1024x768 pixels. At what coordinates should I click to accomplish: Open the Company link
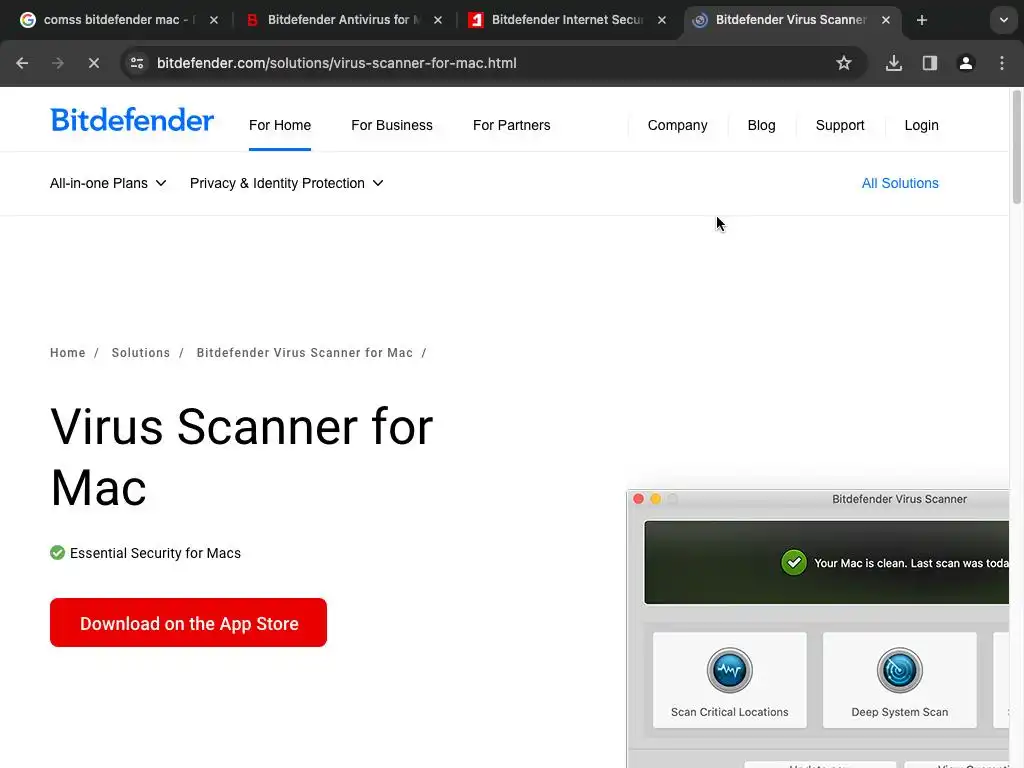click(677, 125)
